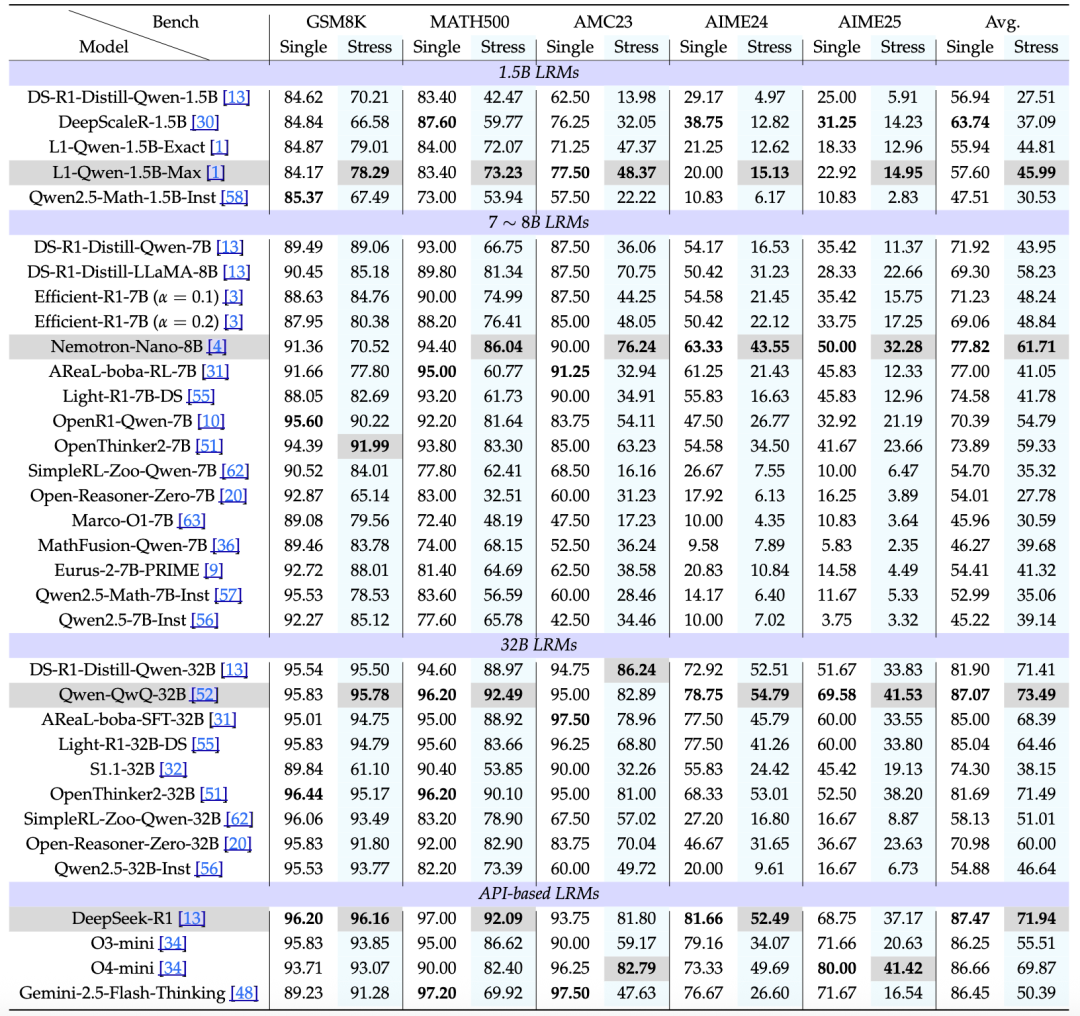1080x1016 pixels.
Task: Select the 61.71 score on Nemotron-Nano-8B row
Action: pos(1036,346)
